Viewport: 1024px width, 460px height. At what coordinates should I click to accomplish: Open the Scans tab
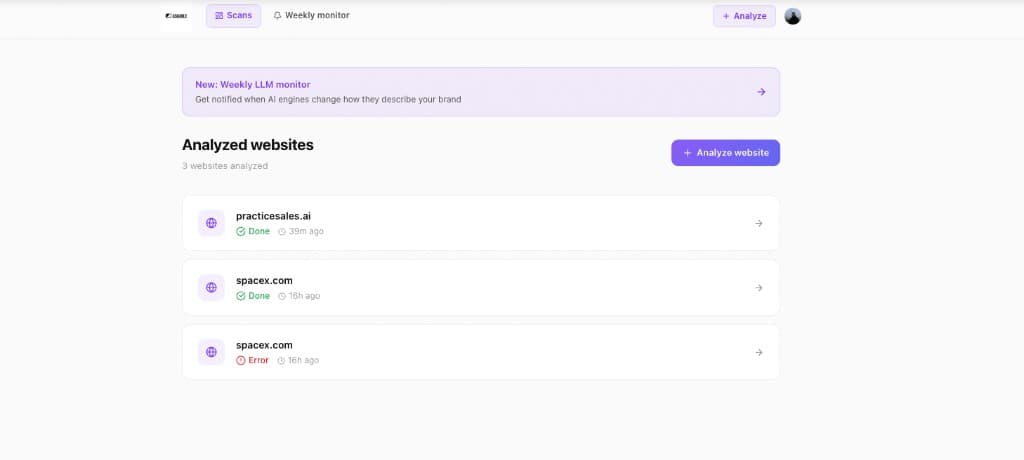233,16
